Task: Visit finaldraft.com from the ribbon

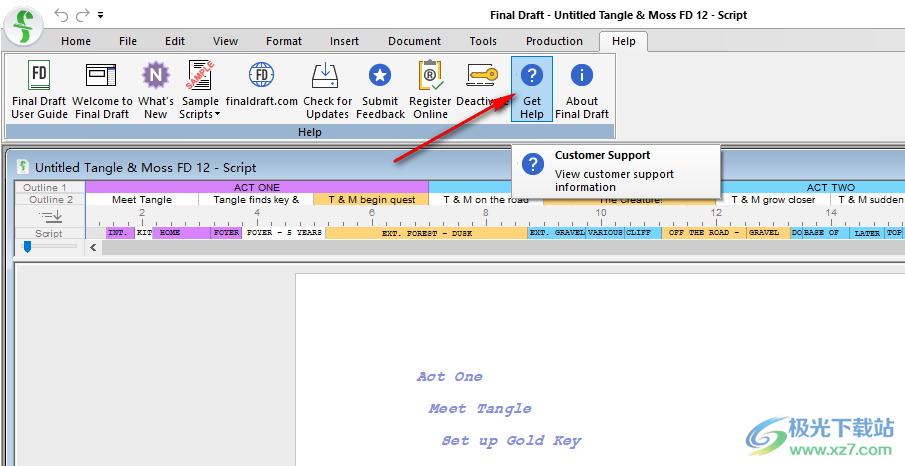Action: click(261, 84)
